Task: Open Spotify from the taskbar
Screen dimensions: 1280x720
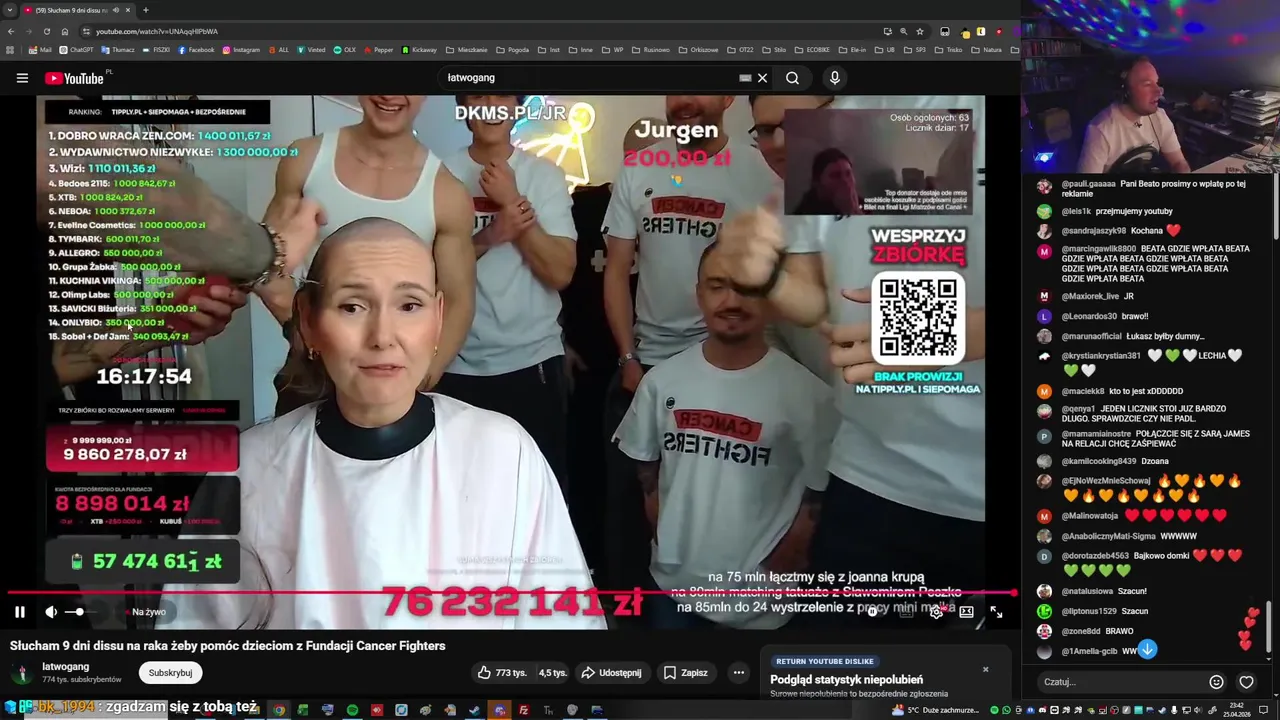Action: coord(352,710)
